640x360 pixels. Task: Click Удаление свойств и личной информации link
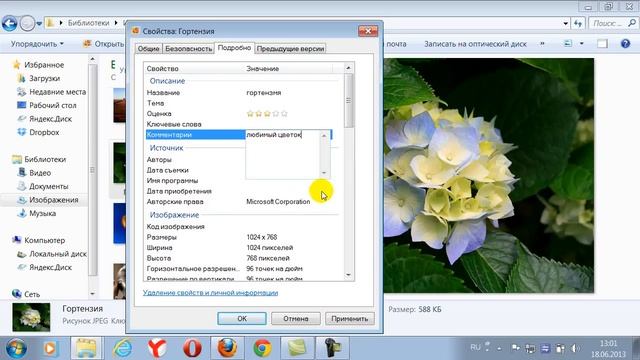click(x=210, y=293)
